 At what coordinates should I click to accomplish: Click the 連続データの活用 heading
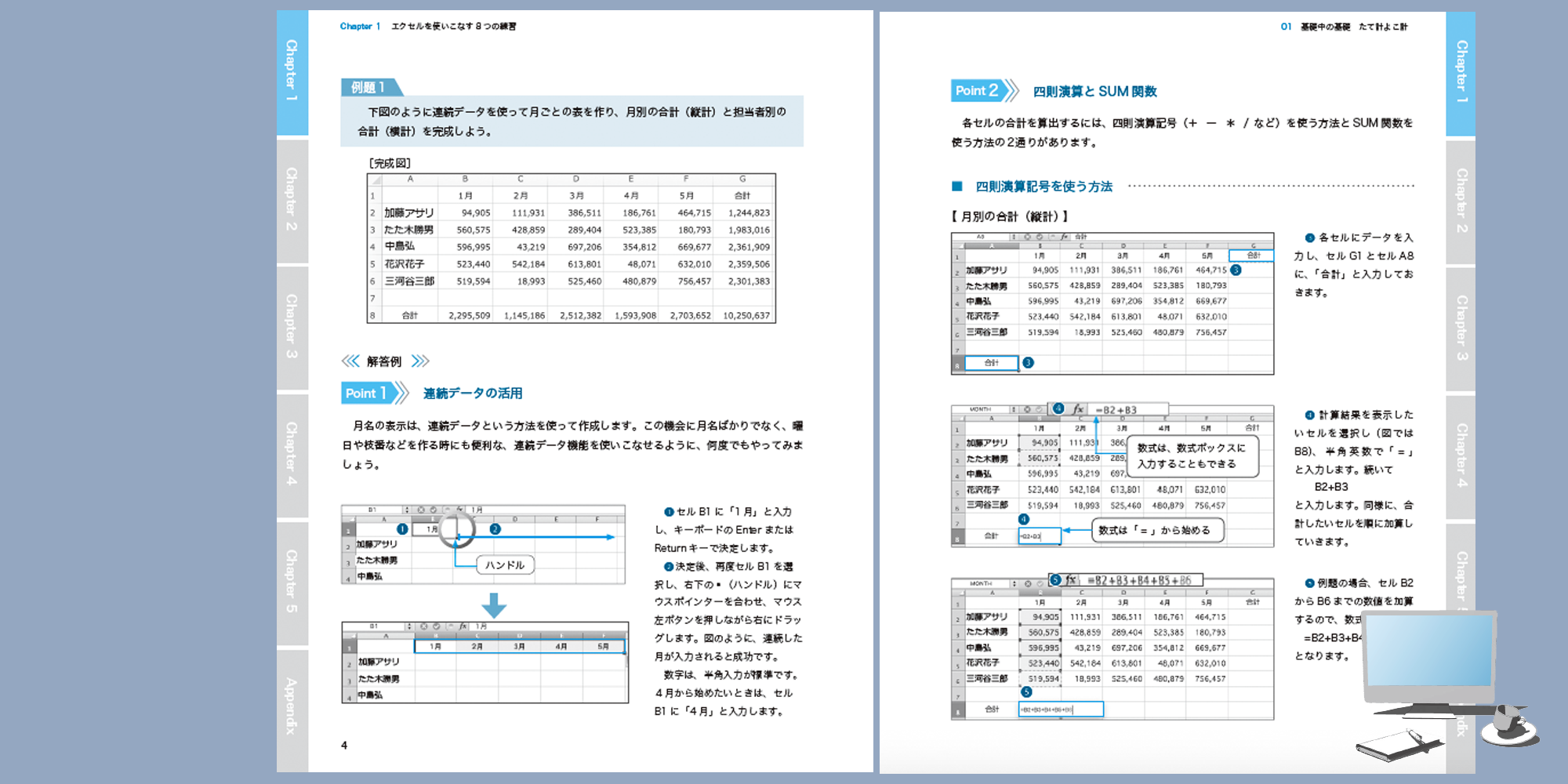coord(473,394)
